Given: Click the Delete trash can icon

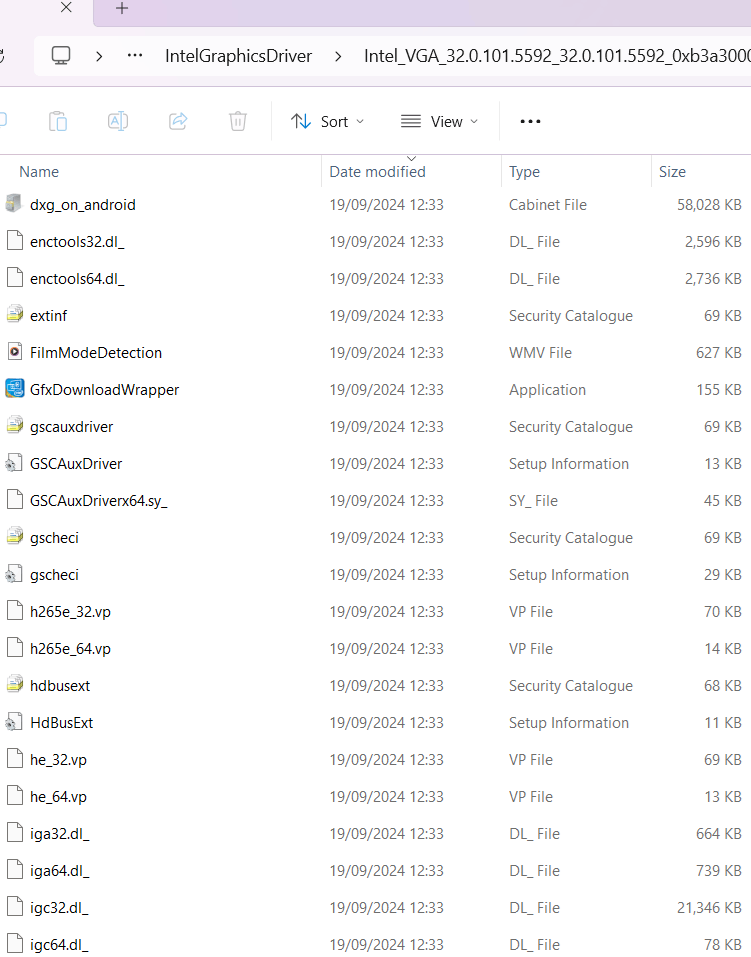Looking at the screenshot, I should tap(238, 121).
